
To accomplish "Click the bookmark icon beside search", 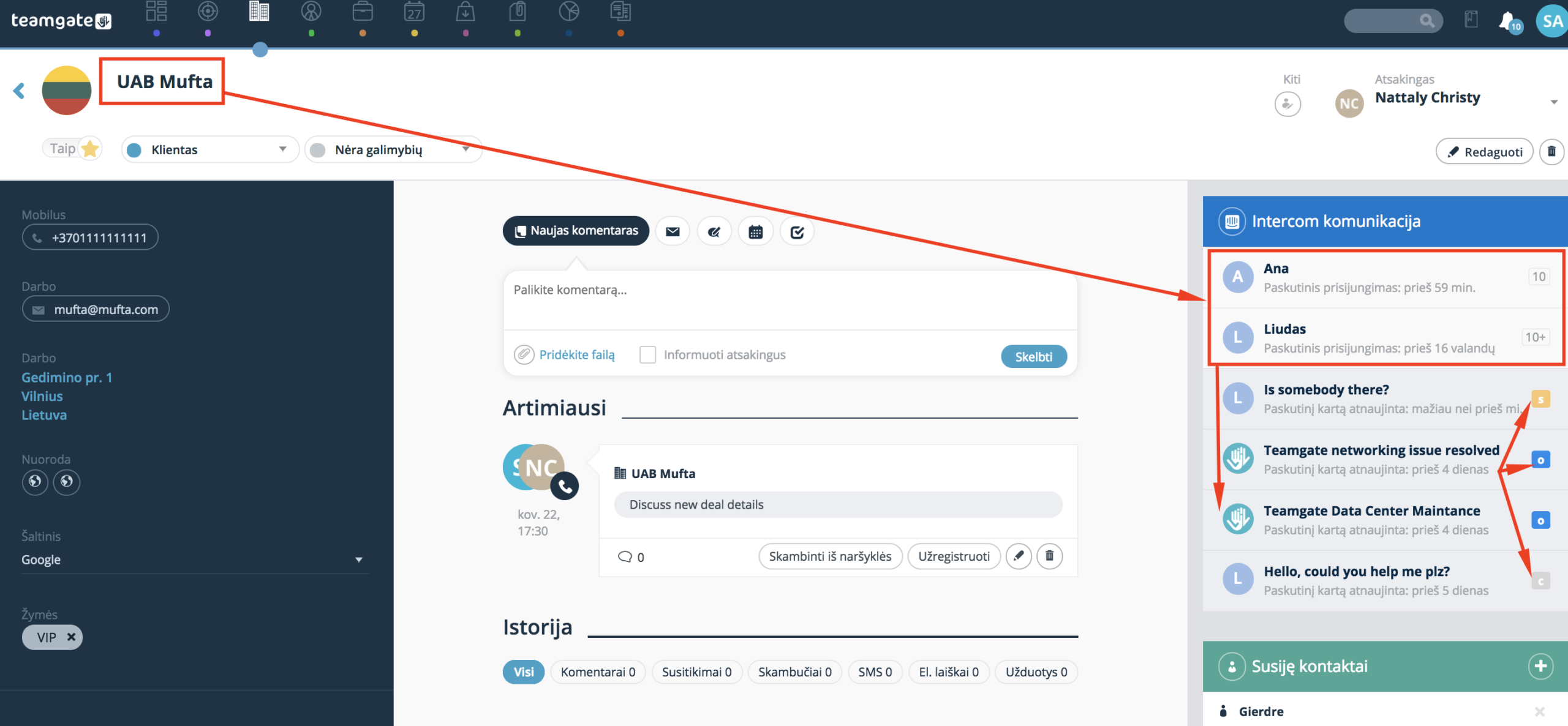I will pos(1471,20).
